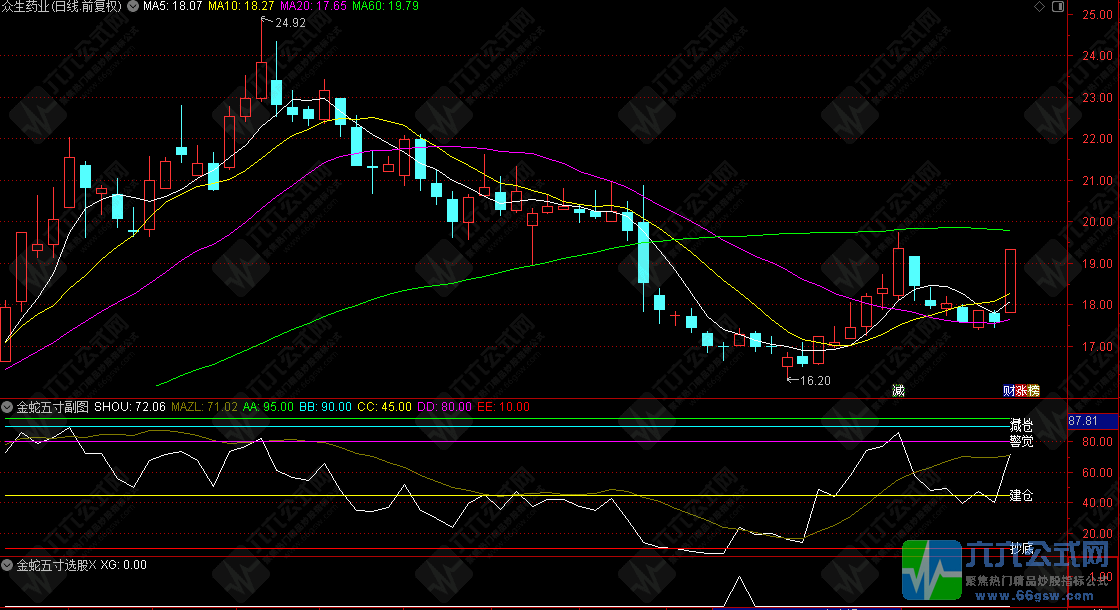Screen dimensions: 1120x610
Task: Select the MA60: 19.79 moving average label
Action: 386,6
